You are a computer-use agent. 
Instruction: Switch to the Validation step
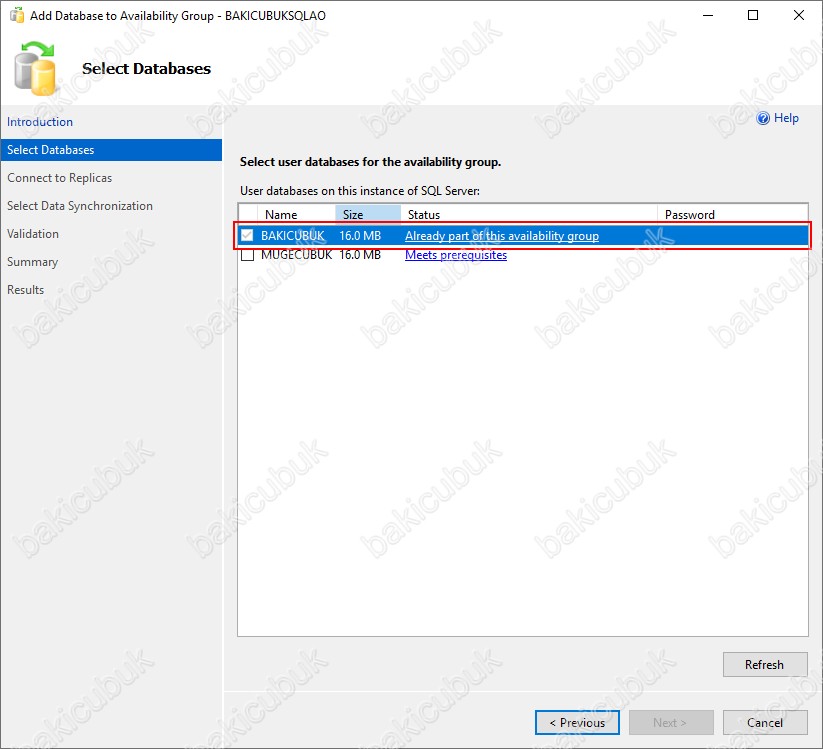[33, 234]
